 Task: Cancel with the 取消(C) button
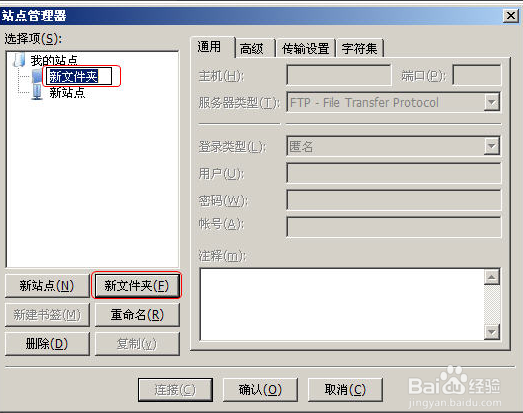click(x=345, y=390)
